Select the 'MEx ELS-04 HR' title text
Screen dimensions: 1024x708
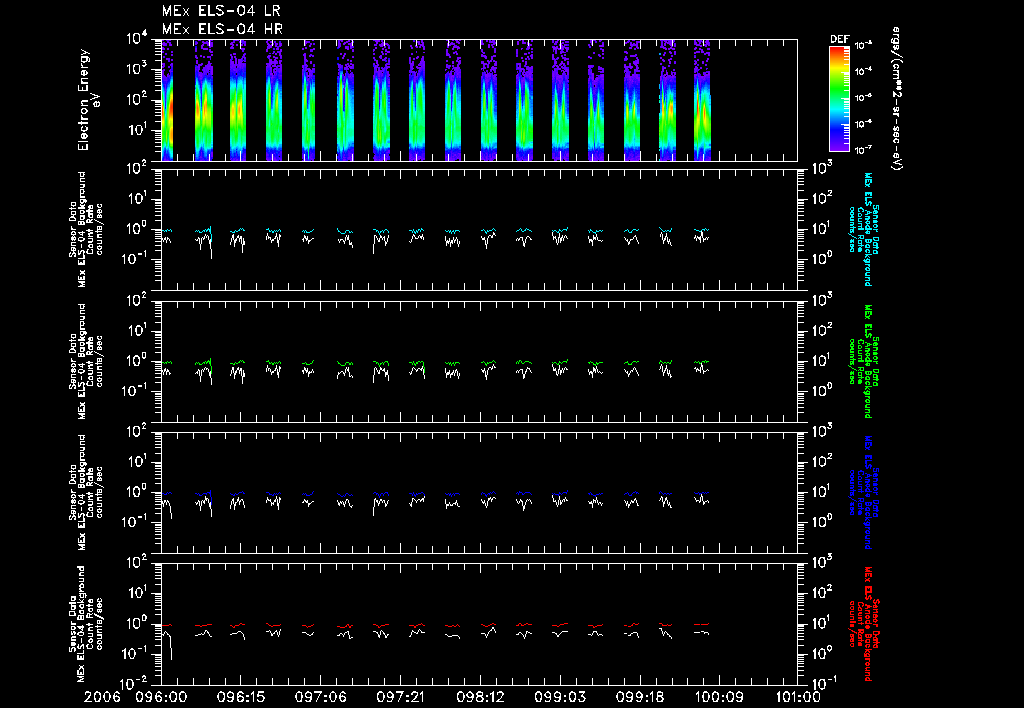[x=222, y=29]
